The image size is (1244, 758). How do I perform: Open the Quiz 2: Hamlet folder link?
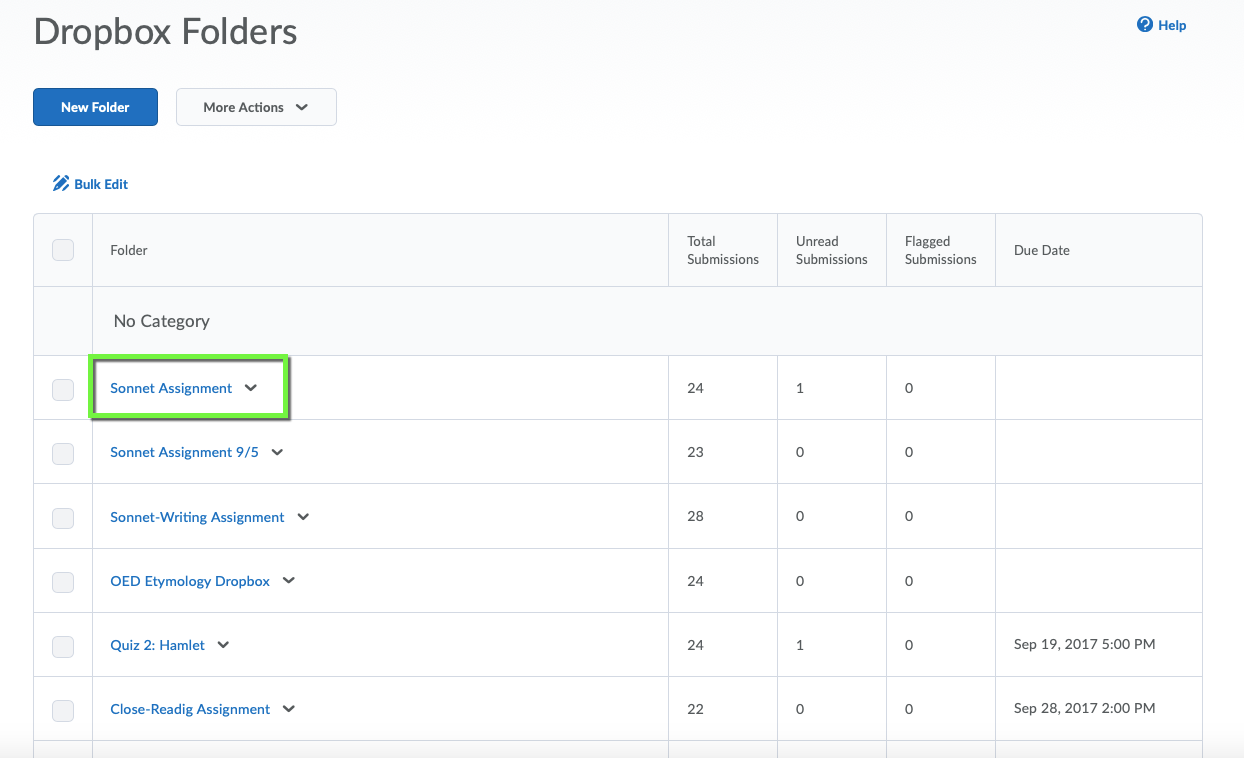pyautogui.click(x=157, y=645)
